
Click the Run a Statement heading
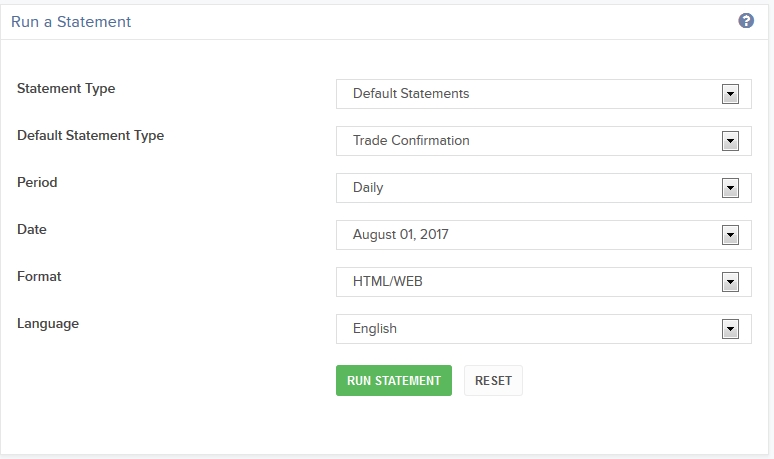[71, 22]
